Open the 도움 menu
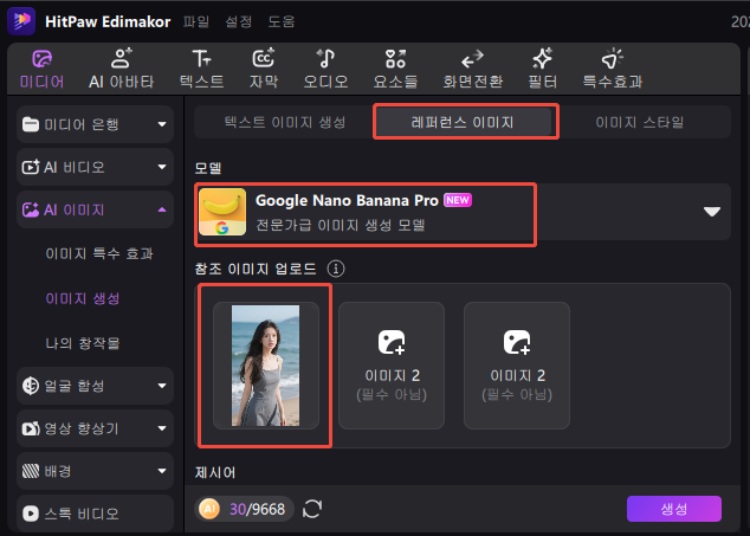The width and height of the screenshot is (750, 536). pos(281,22)
